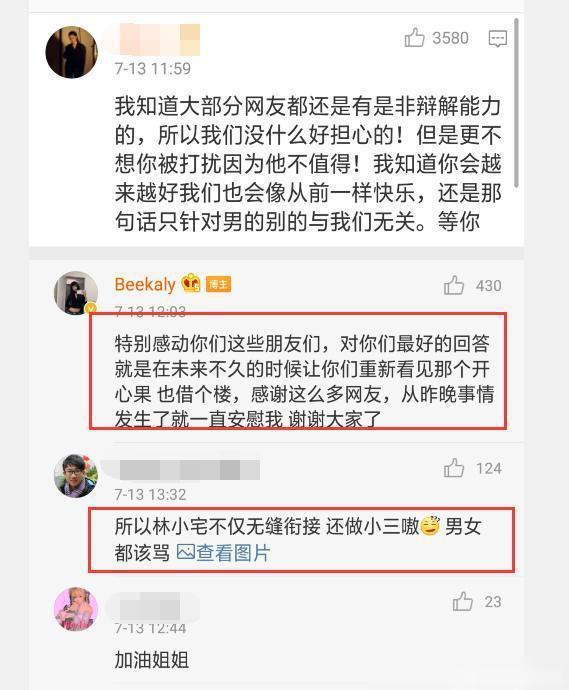The width and height of the screenshot is (569, 690).
Task: Click the vertical scrollbar on the right
Action: pyautogui.click(x=517, y=102)
